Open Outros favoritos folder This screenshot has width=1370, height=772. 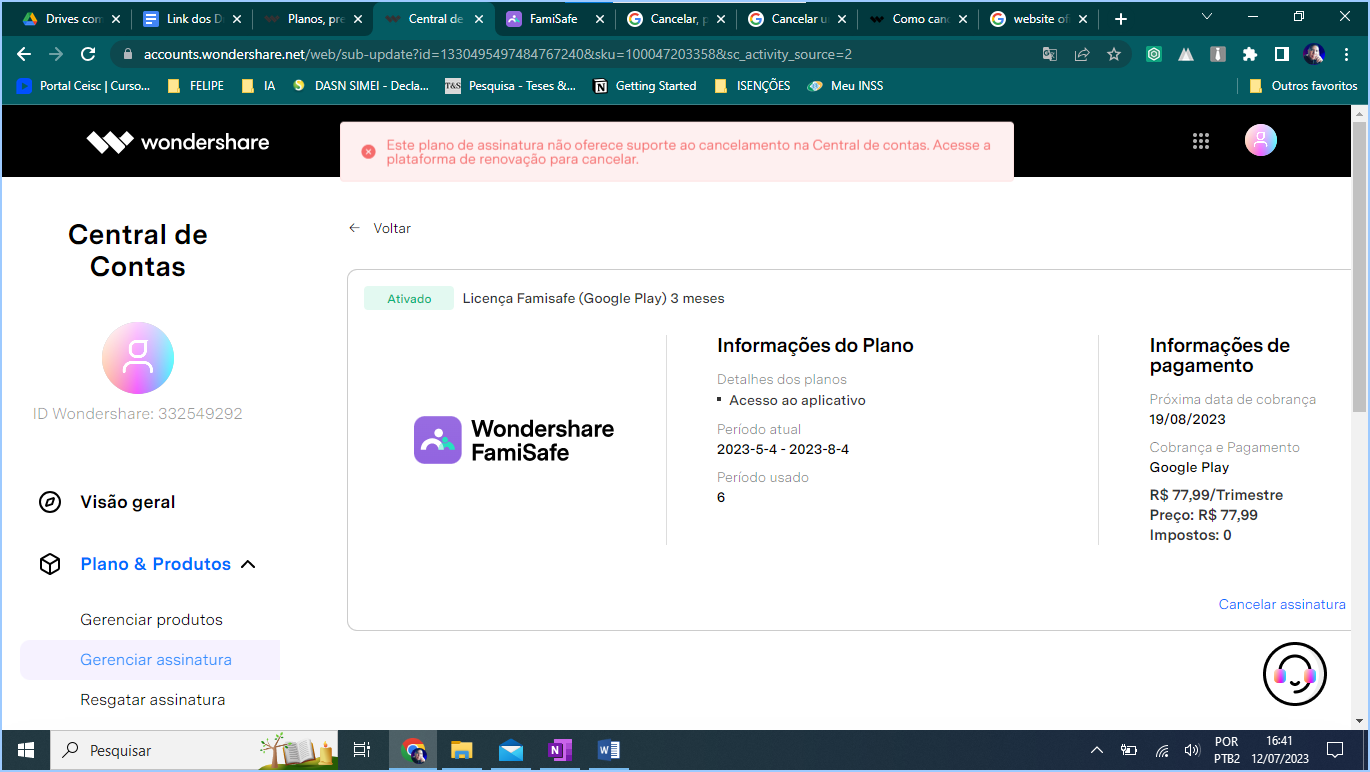pos(1303,86)
